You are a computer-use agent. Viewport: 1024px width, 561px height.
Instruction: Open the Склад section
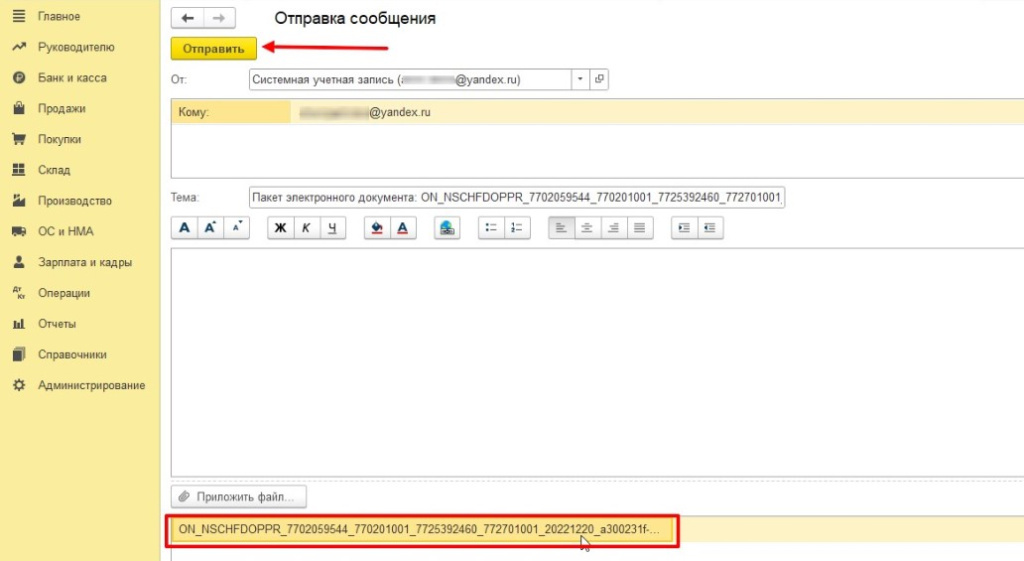54,170
